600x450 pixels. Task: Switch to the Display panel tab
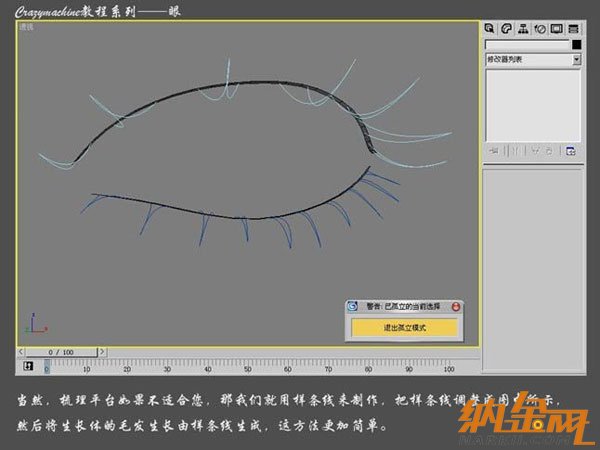(x=556, y=29)
